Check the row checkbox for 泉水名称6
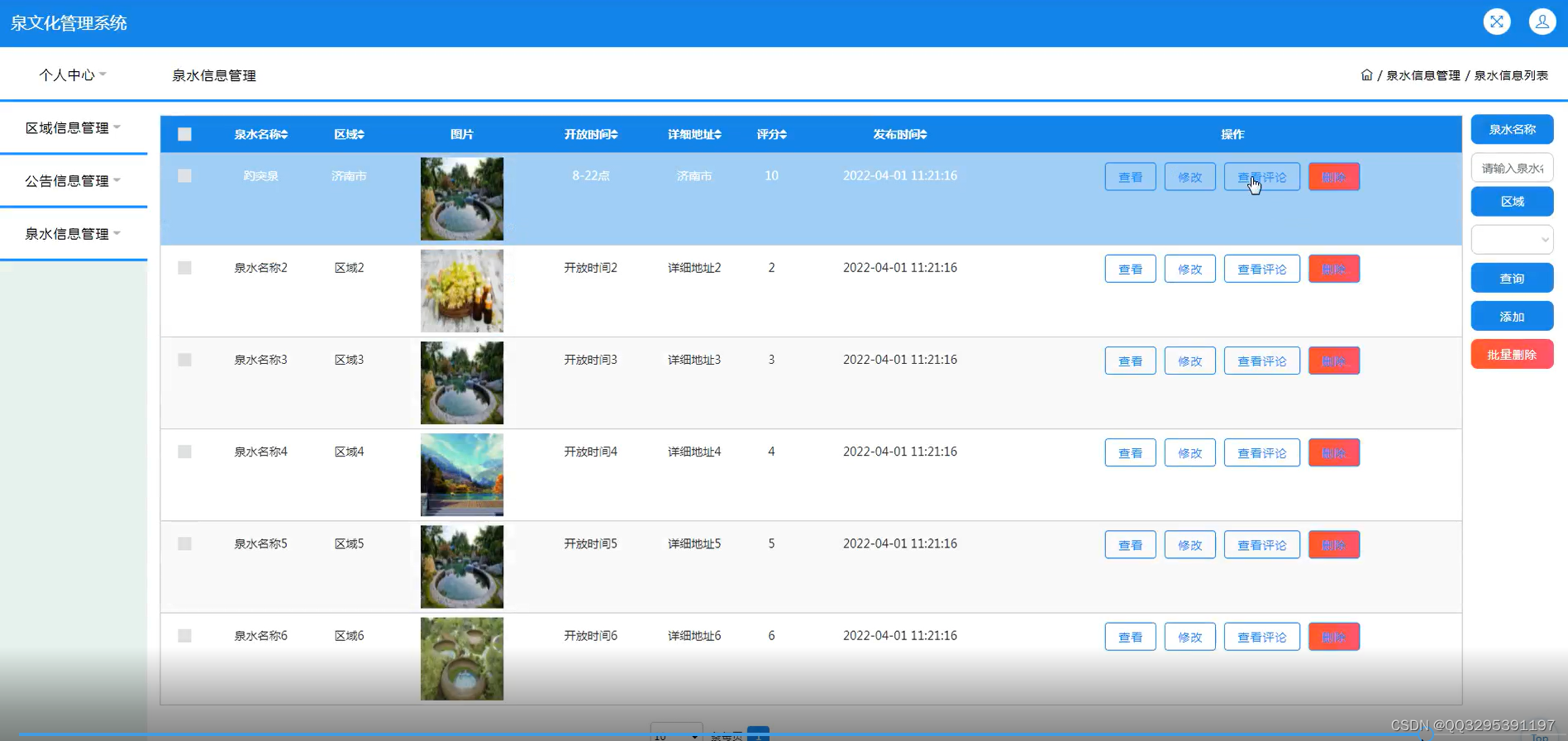 pyautogui.click(x=184, y=636)
